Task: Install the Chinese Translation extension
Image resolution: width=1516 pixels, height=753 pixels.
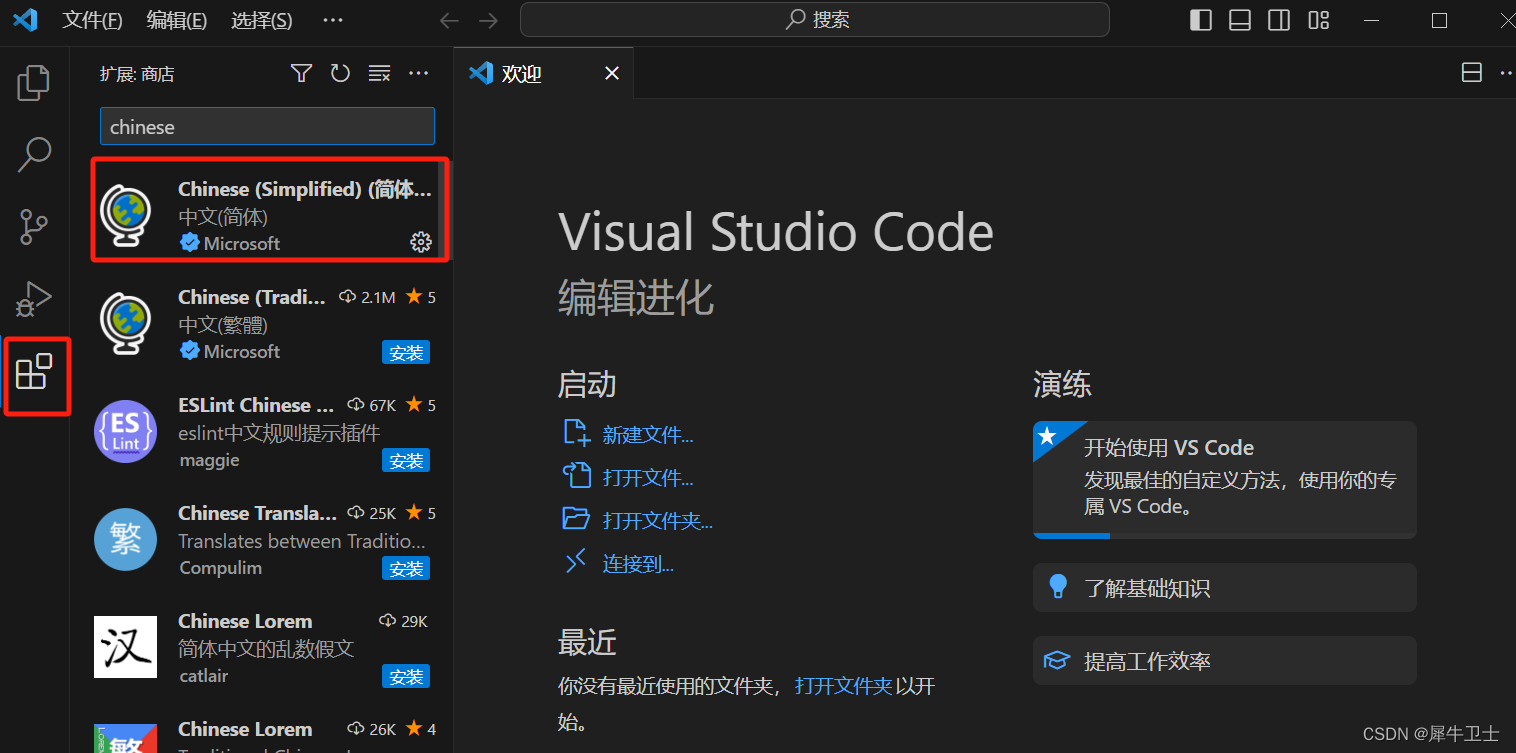Action: coord(406,569)
